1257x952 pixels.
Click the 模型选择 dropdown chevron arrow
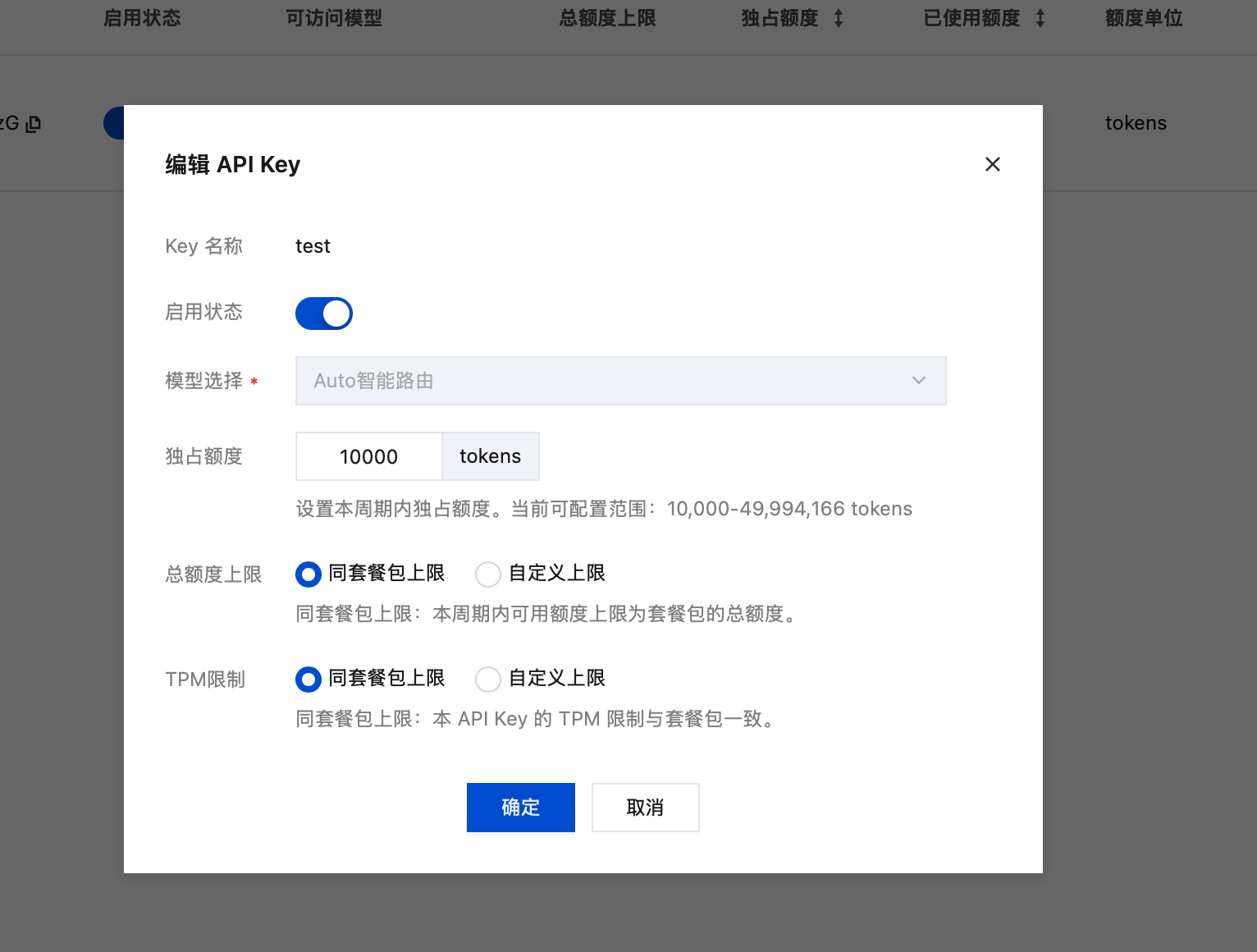coord(919,380)
